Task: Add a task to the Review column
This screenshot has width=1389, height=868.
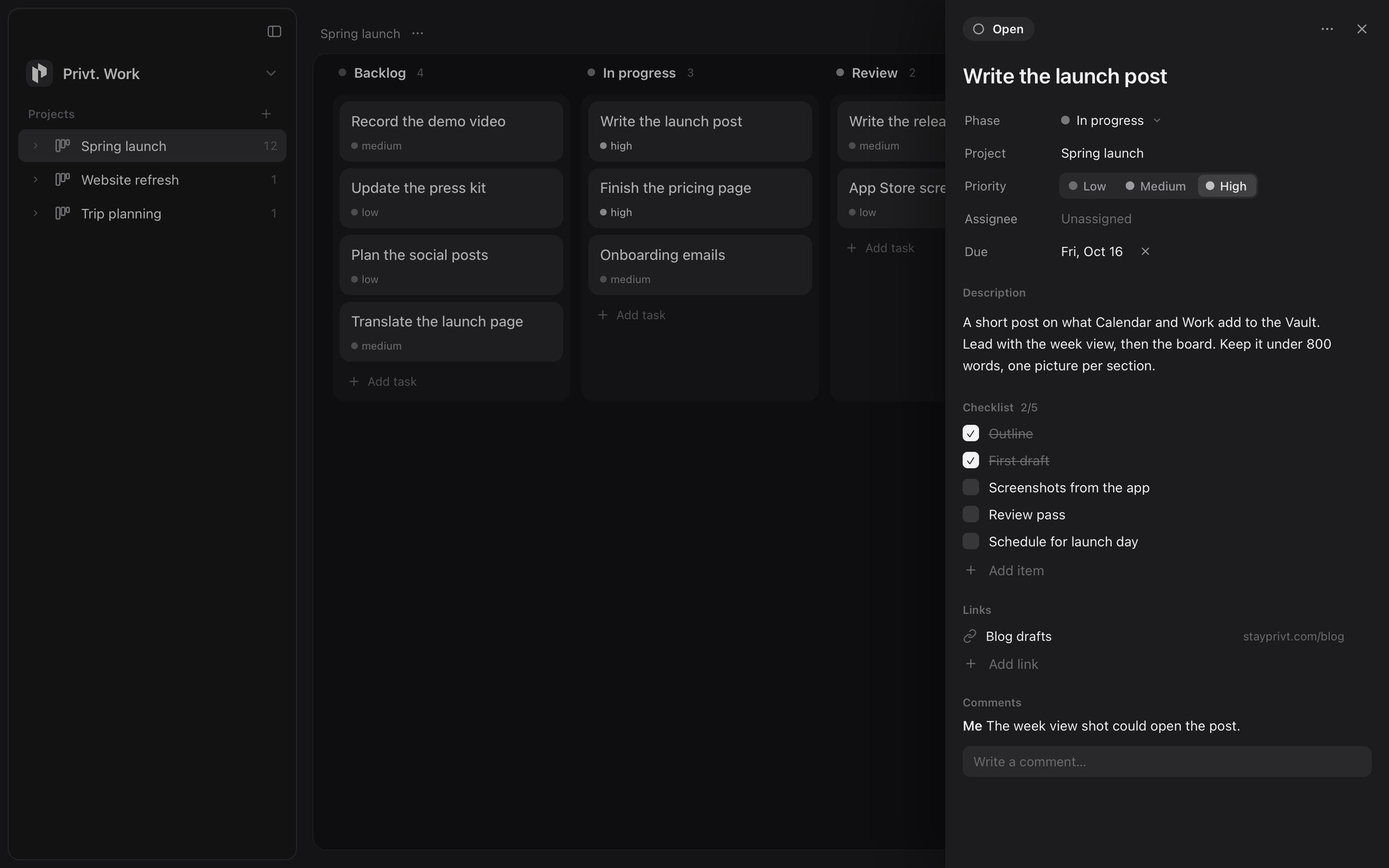Action: click(881, 248)
